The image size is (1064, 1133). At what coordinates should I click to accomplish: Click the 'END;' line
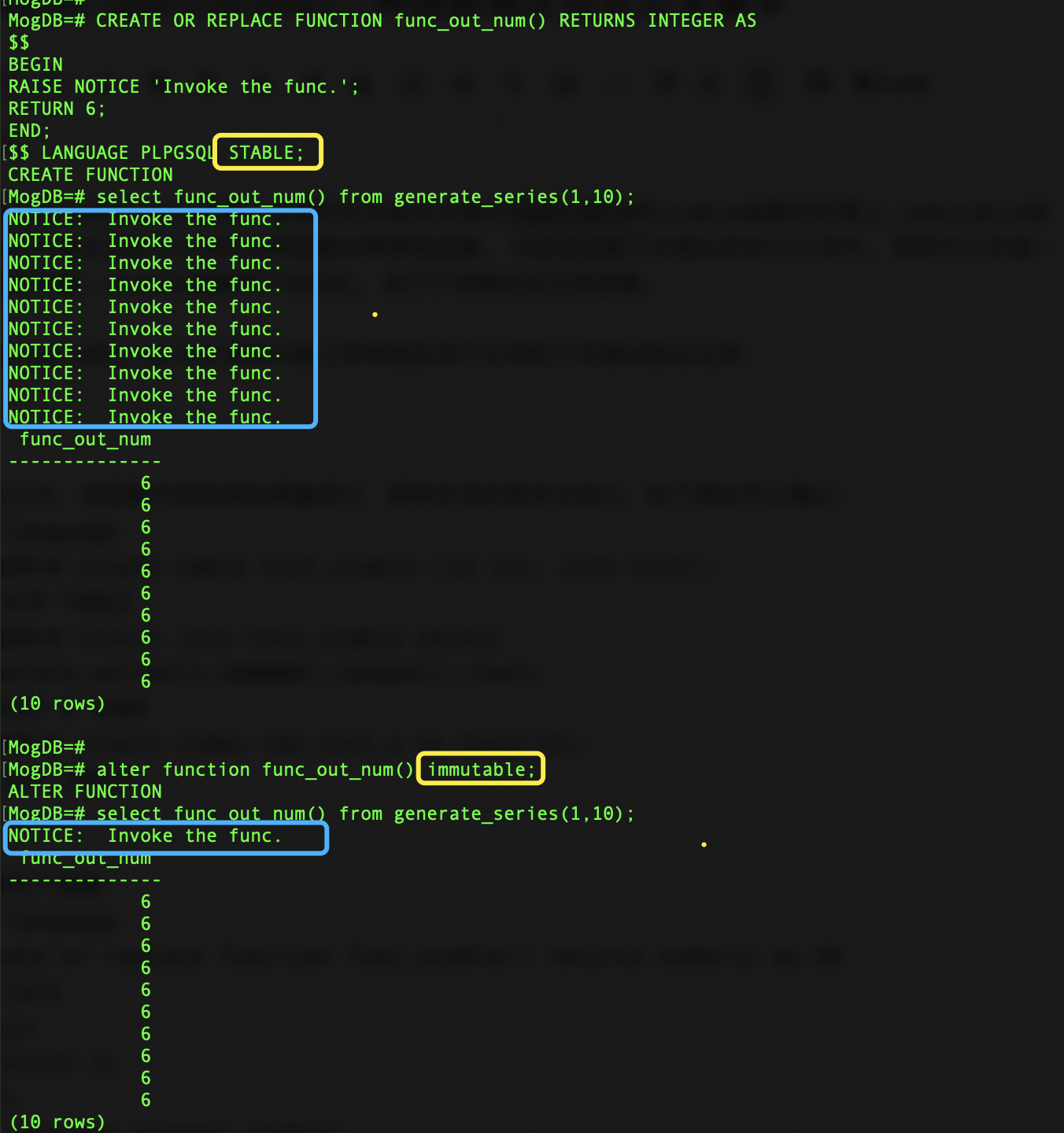point(29,131)
